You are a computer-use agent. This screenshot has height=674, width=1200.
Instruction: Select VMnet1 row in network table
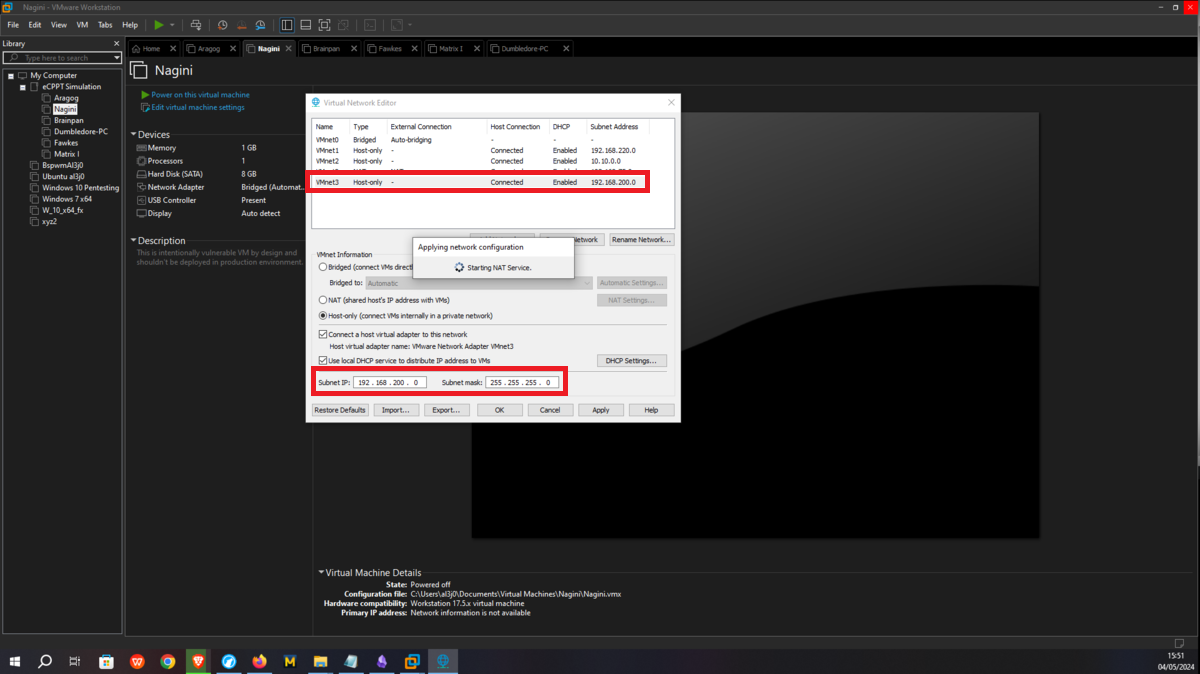tap(493, 150)
